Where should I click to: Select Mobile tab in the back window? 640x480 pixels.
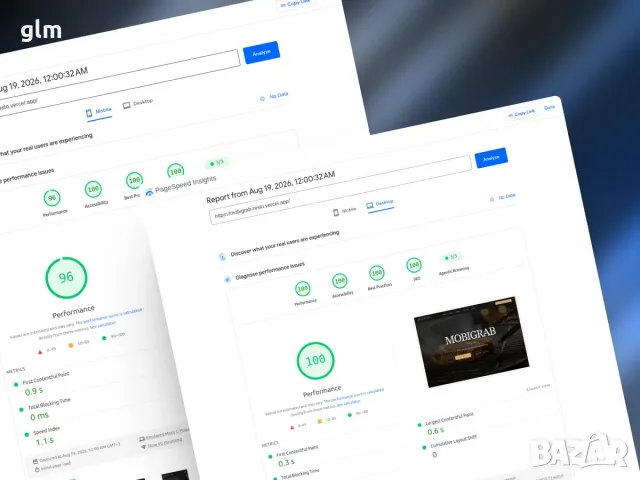click(99, 112)
